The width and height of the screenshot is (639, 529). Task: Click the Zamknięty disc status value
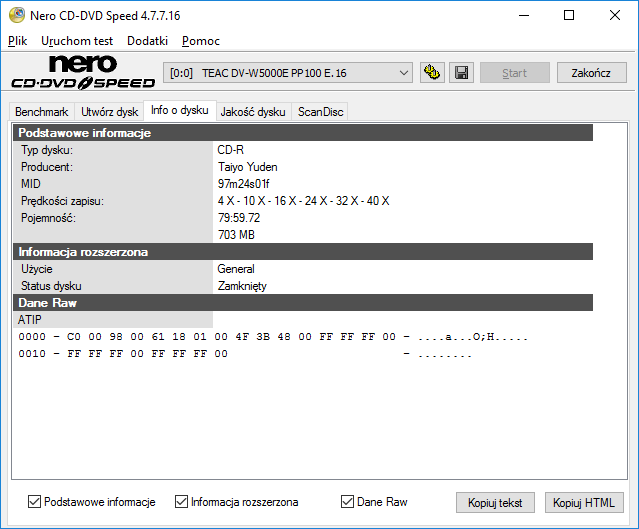tap(242, 286)
